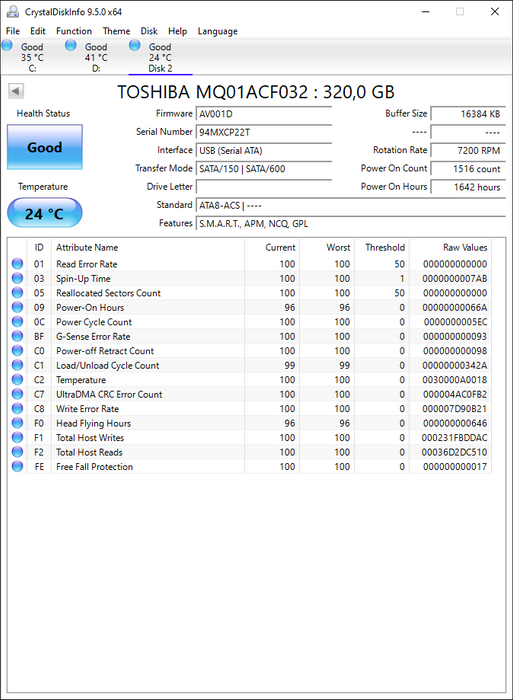Click the Transfer Mode field

coord(264,169)
